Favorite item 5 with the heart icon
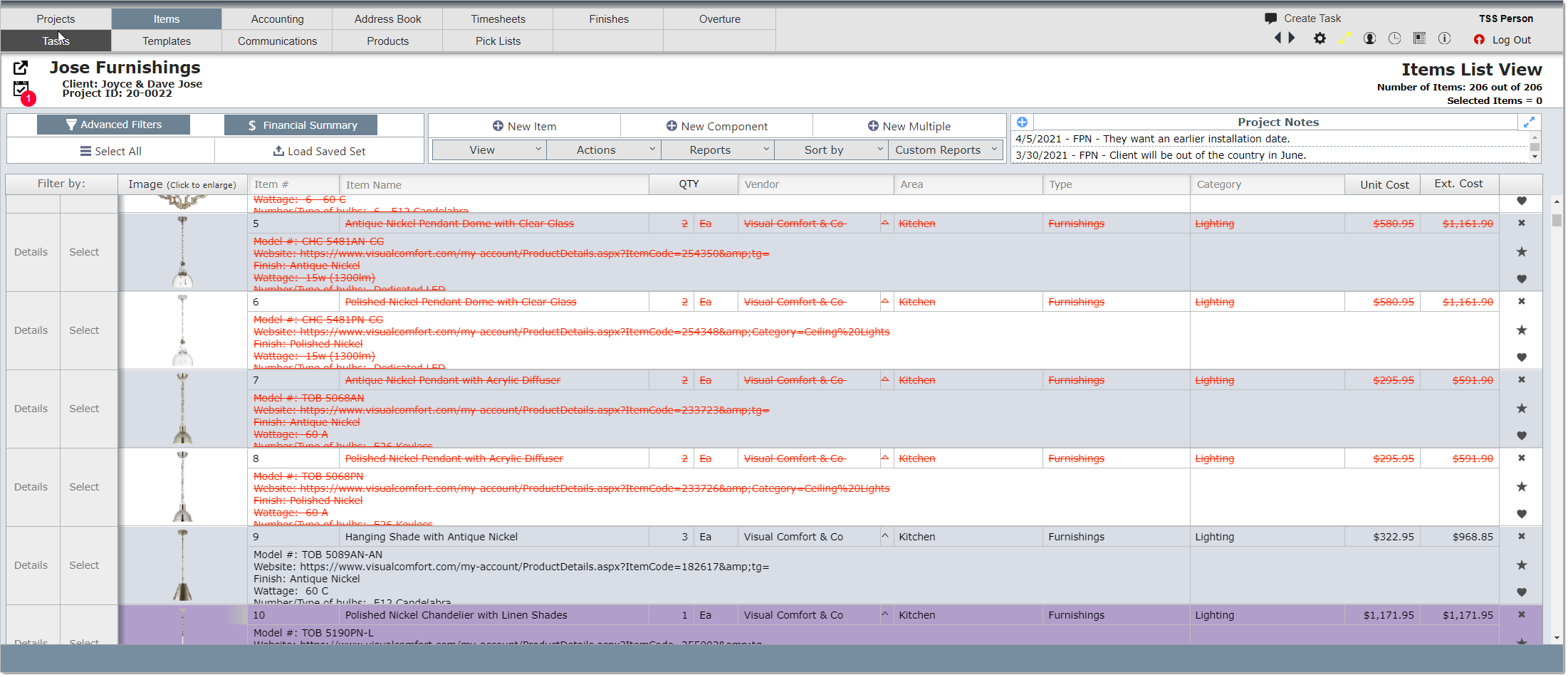Image resolution: width=1568 pixels, height=677 pixels. coord(1522,279)
